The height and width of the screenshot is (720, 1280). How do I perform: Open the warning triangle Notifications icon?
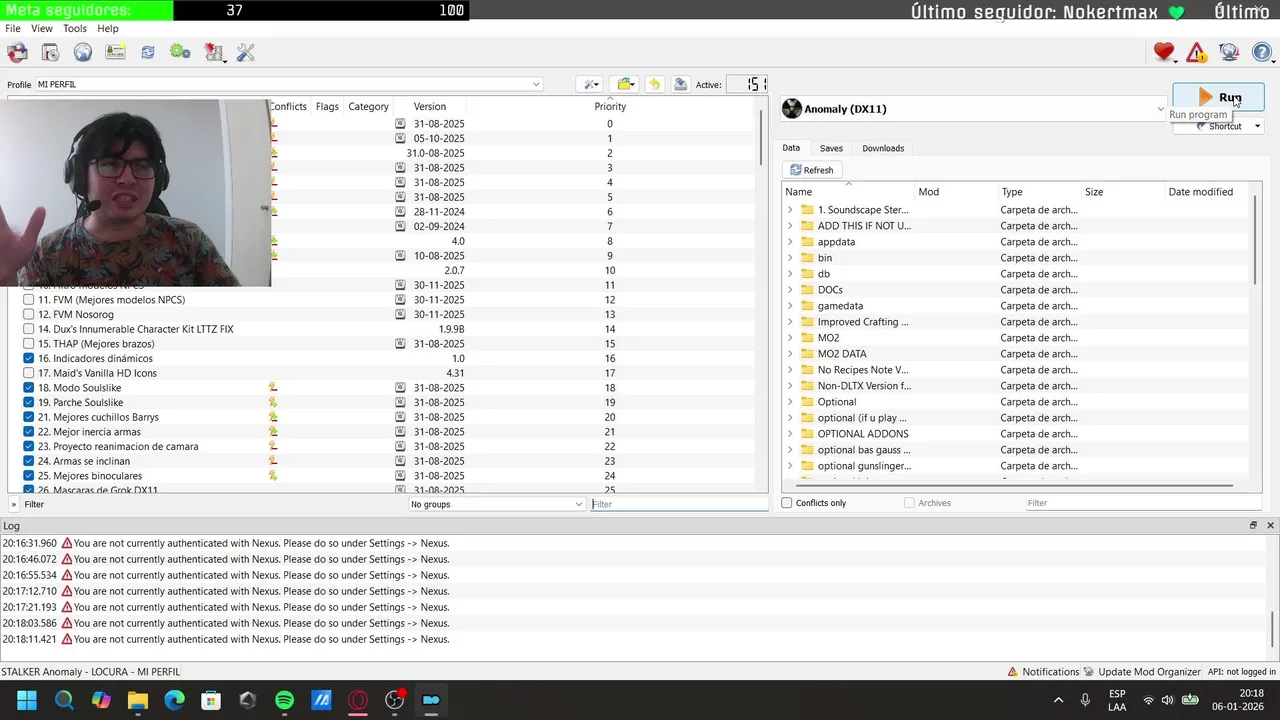click(x=1196, y=52)
